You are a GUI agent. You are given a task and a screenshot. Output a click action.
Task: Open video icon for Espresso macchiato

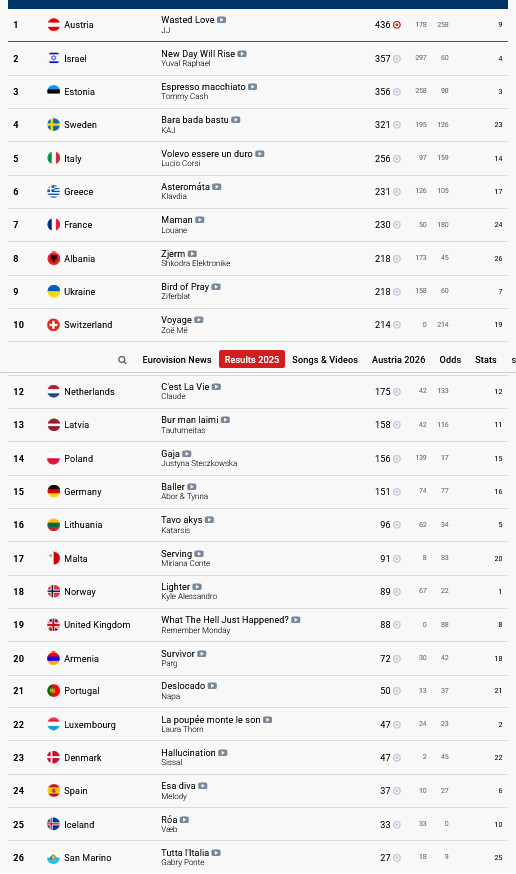253,87
